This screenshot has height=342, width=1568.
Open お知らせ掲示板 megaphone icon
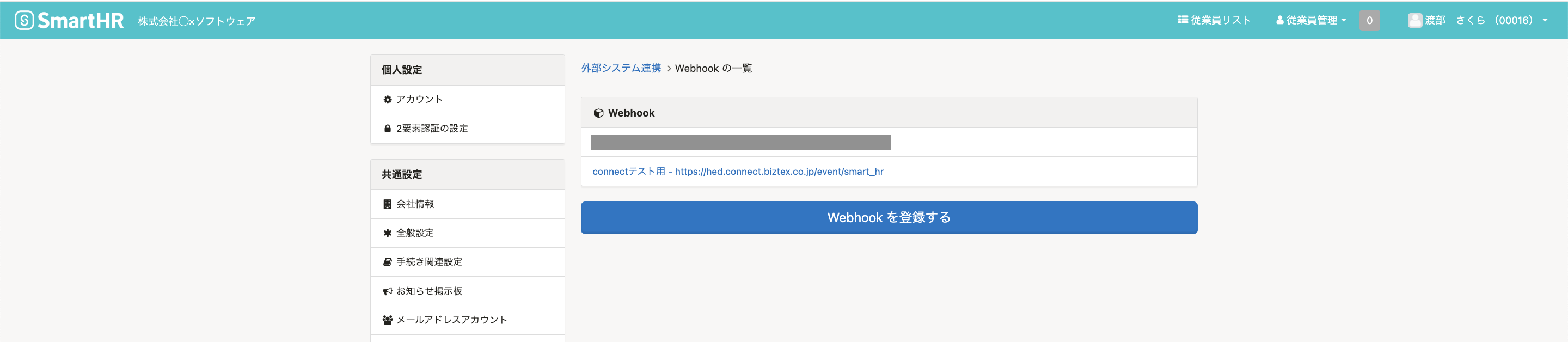tap(387, 291)
